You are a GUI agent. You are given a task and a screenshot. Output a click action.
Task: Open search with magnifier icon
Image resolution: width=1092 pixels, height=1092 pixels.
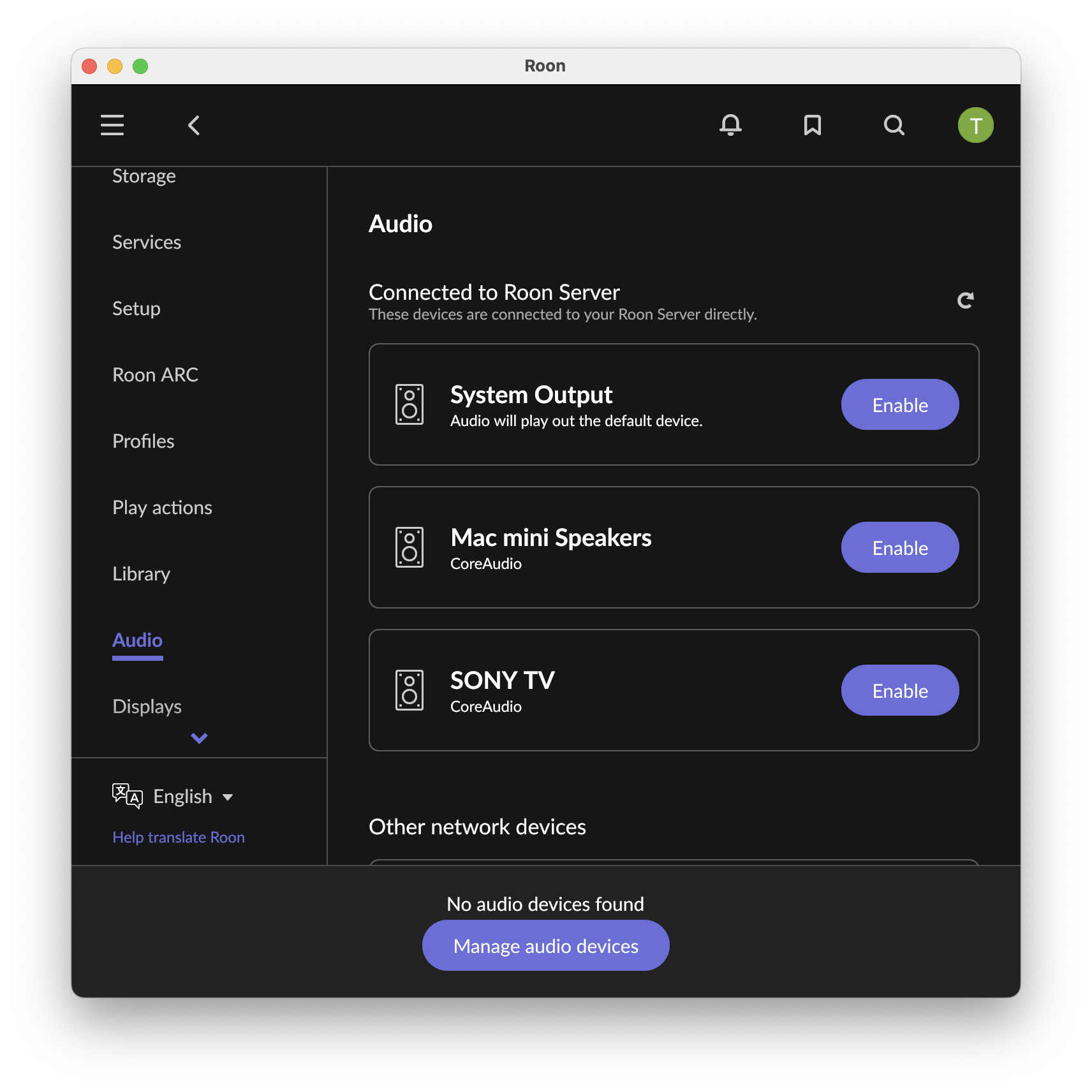coord(894,125)
